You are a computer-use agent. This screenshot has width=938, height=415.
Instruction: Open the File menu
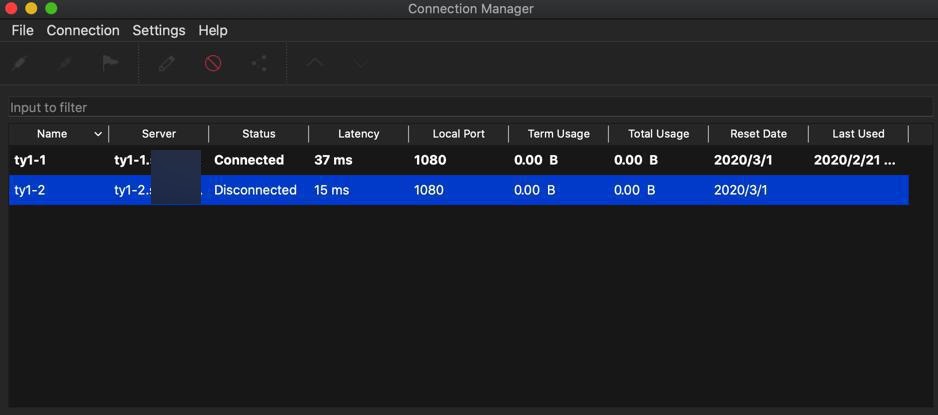tap(22, 30)
